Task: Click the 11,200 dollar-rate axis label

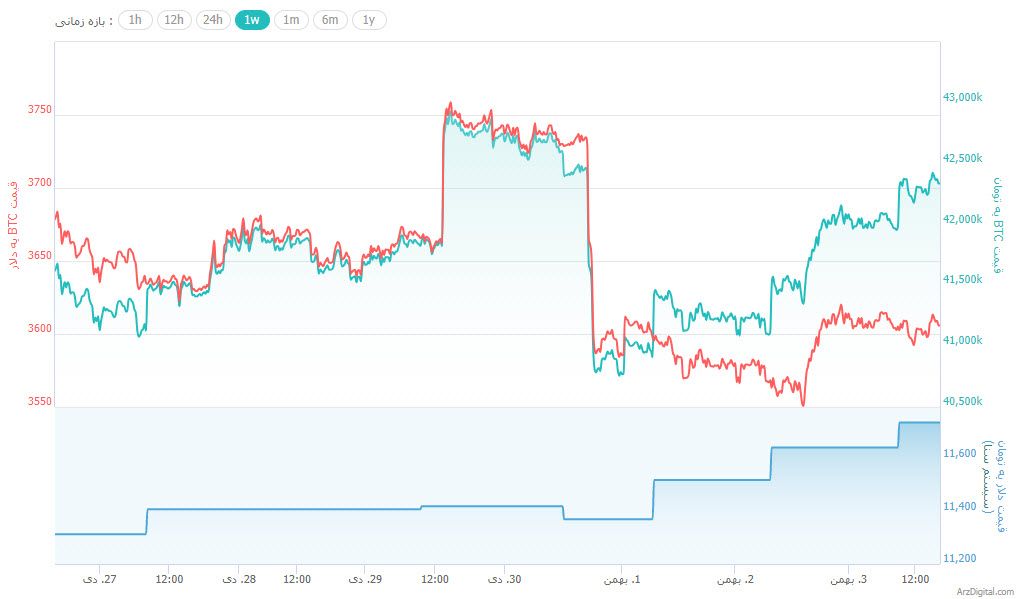Action: click(x=960, y=558)
